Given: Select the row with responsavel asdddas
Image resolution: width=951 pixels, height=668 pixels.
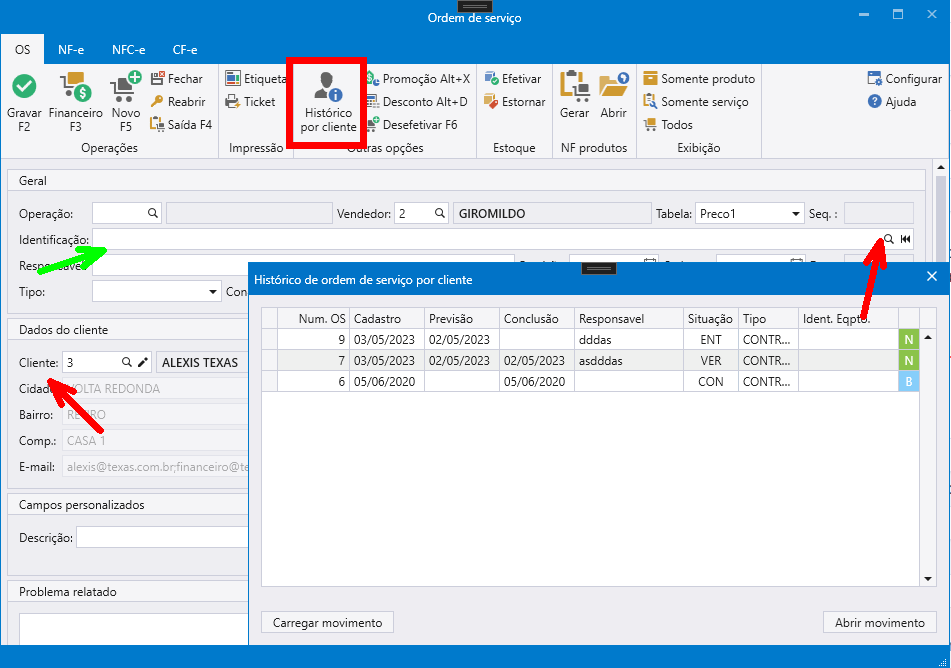Looking at the screenshot, I should (590, 360).
